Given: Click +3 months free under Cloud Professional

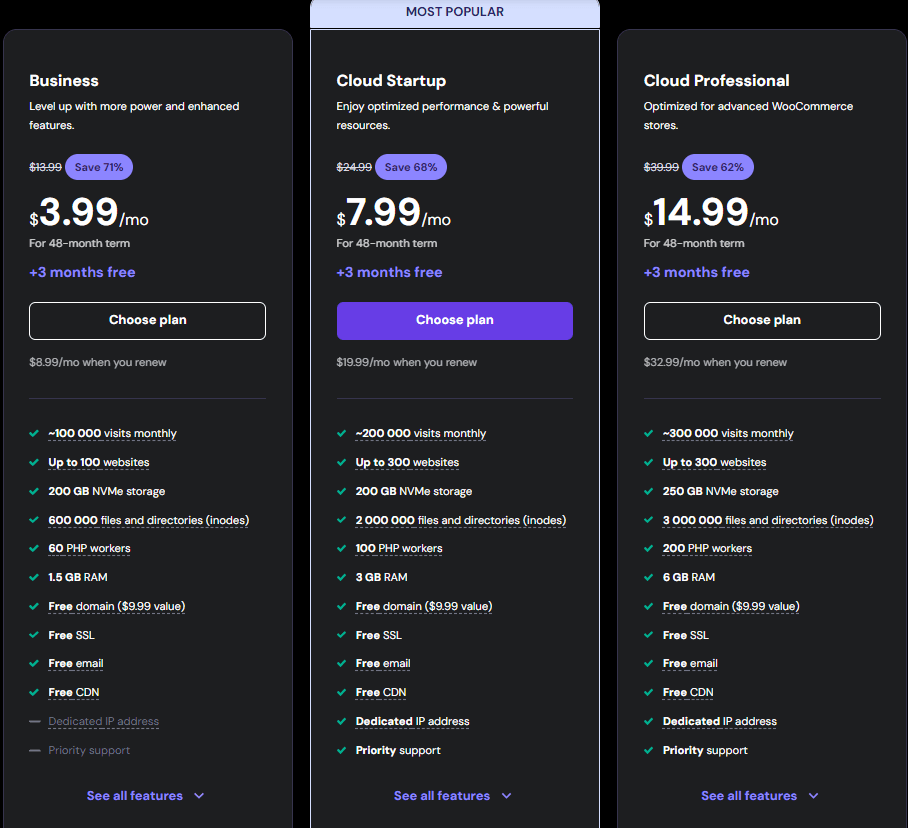Looking at the screenshot, I should tap(697, 272).
